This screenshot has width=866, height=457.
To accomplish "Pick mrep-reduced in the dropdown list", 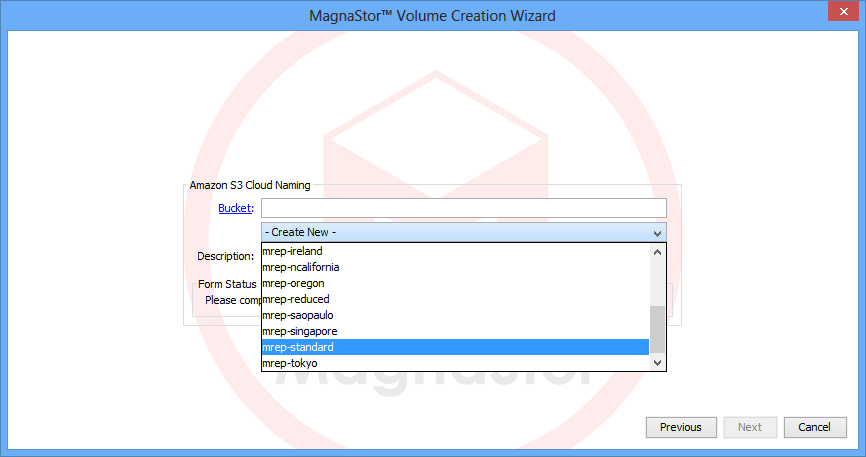I will (455, 299).
